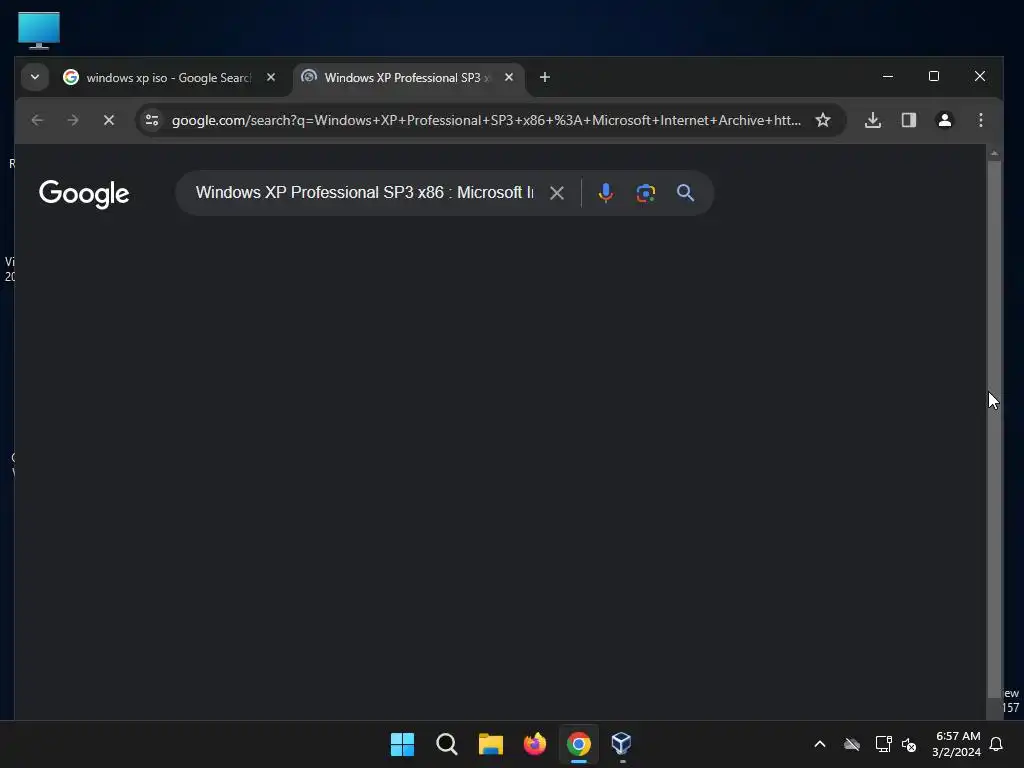
Task: Open the notifications bell icon
Action: pyautogui.click(x=997, y=744)
